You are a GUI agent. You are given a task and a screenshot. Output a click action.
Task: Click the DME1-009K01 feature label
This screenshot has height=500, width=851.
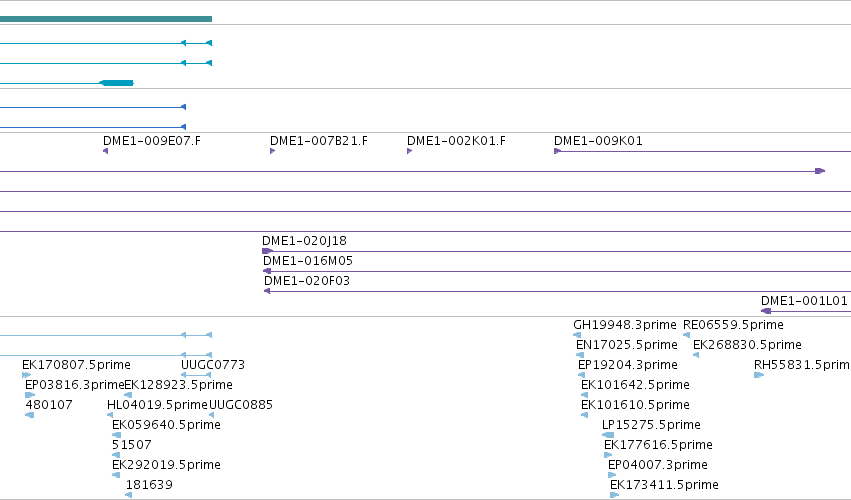click(598, 141)
